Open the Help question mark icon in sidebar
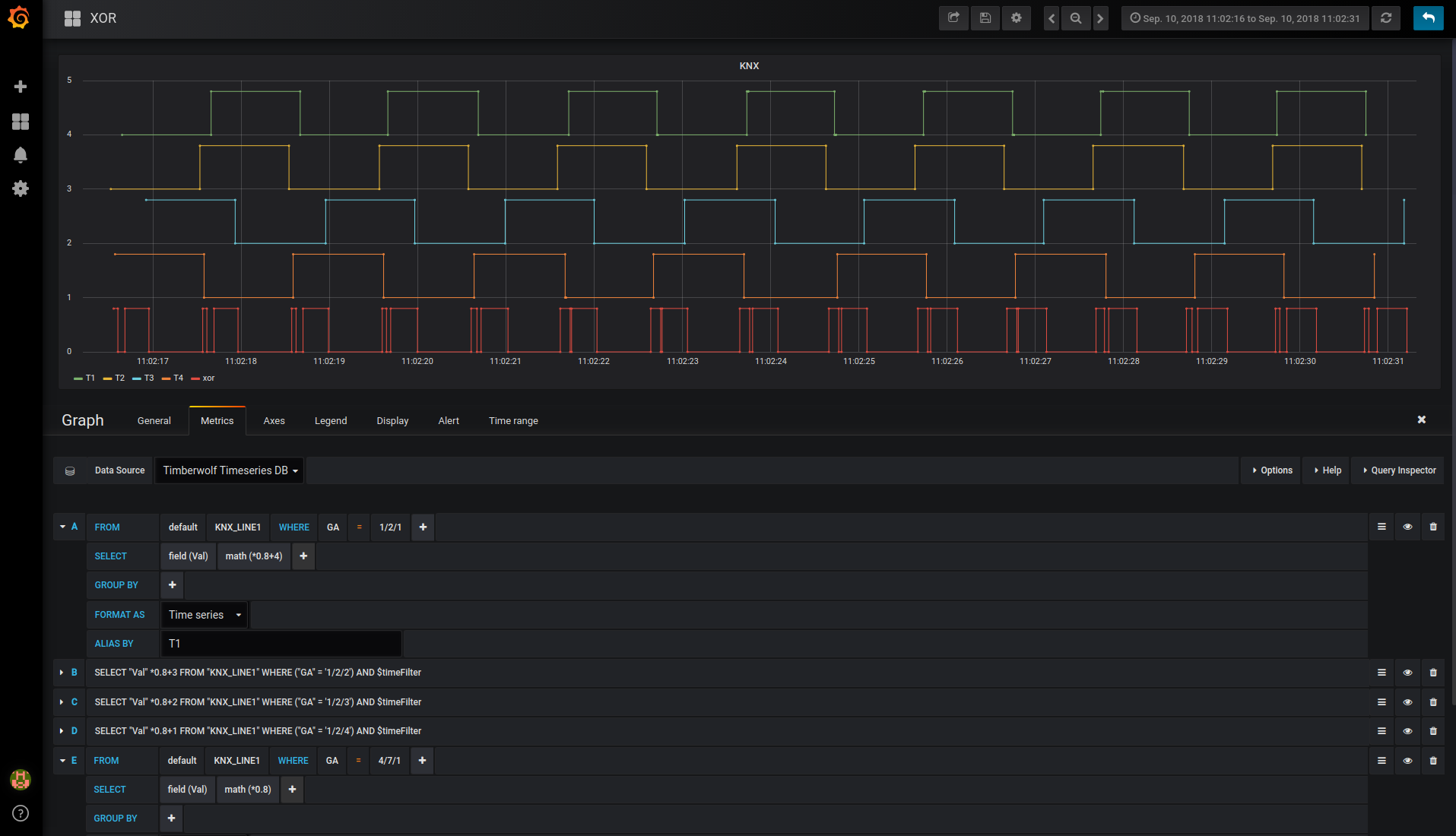Image resolution: width=1456 pixels, height=836 pixels. pos(21,813)
